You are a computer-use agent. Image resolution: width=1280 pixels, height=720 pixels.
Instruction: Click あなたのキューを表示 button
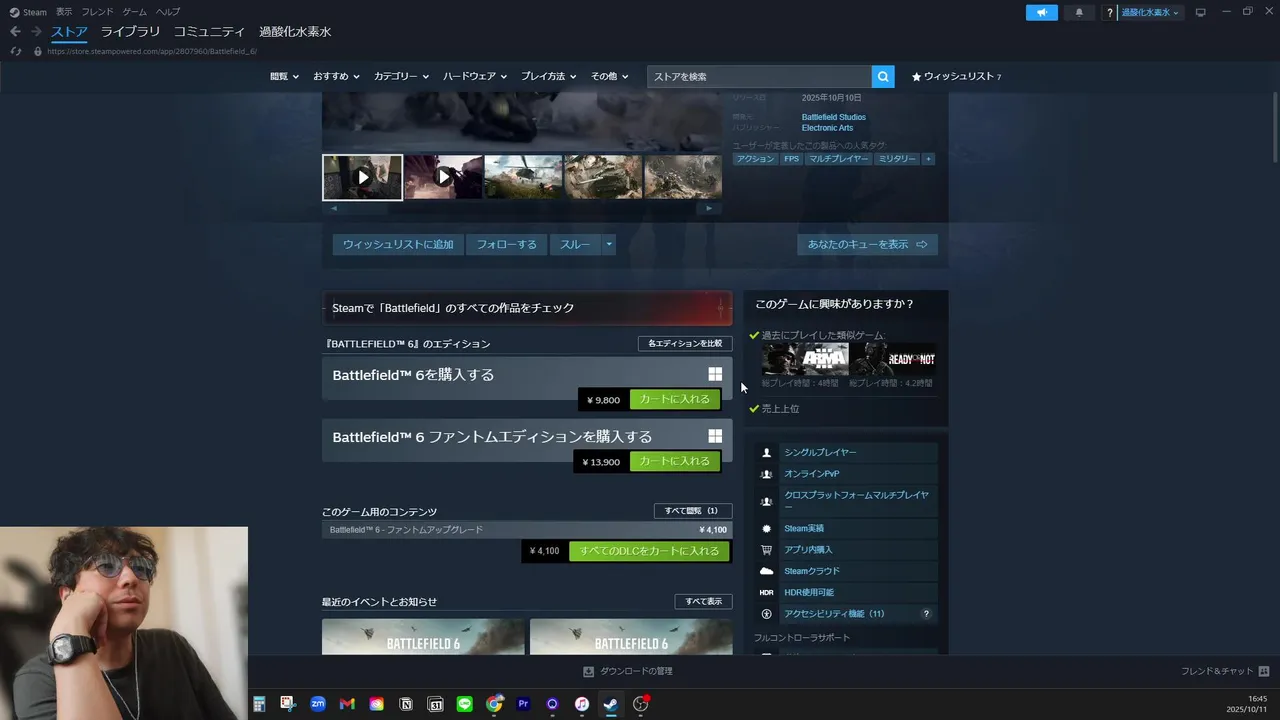pos(867,244)
